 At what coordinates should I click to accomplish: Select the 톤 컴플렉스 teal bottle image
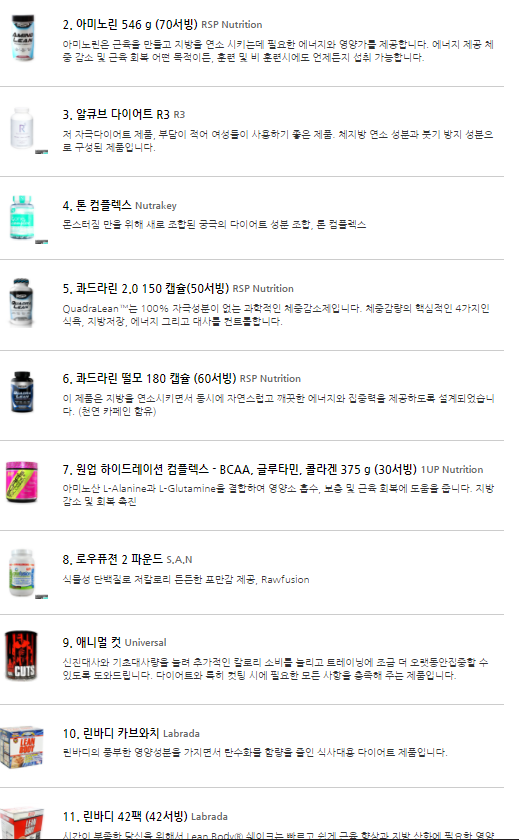tap(21, 218)
